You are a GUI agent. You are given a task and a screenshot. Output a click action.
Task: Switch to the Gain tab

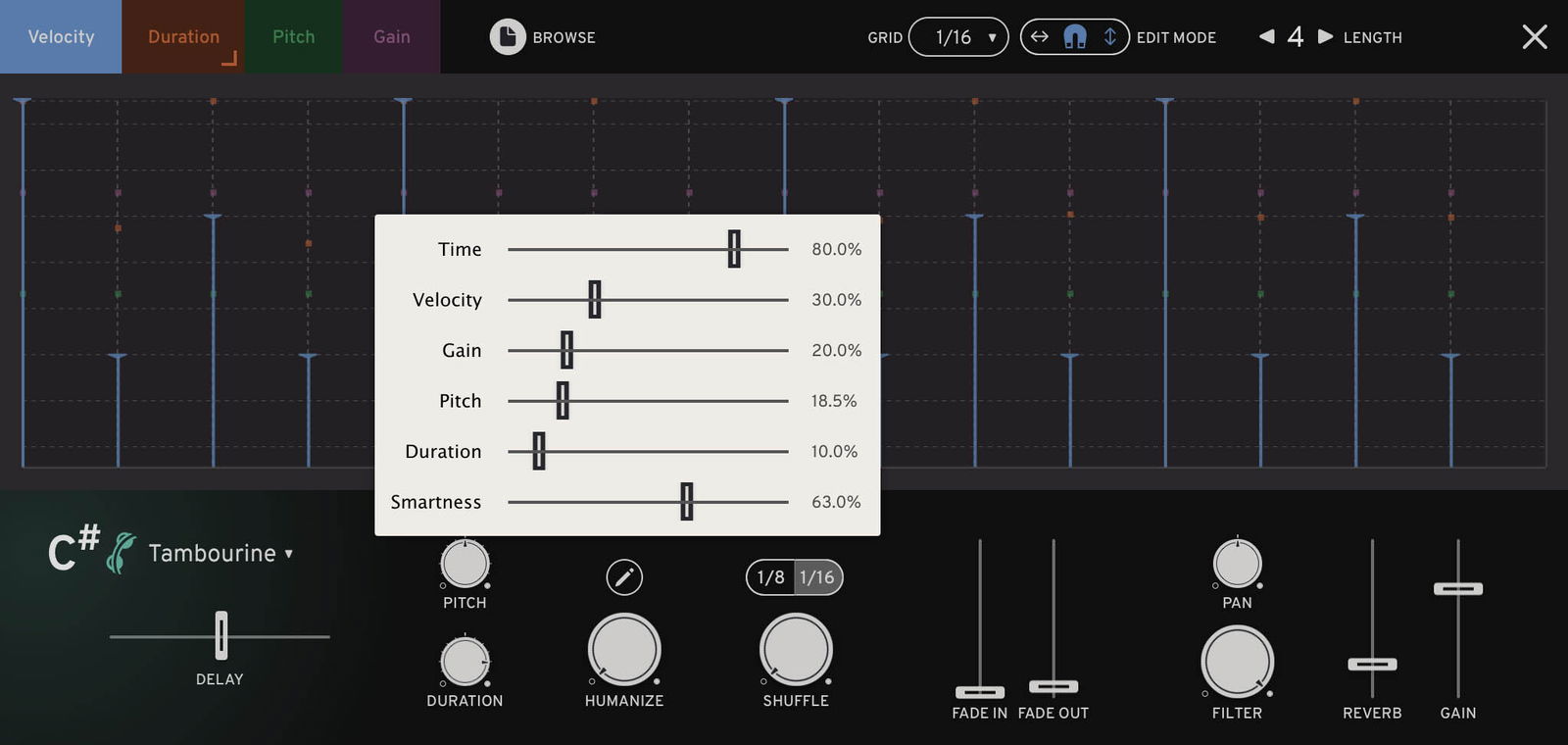pos(391,36)
